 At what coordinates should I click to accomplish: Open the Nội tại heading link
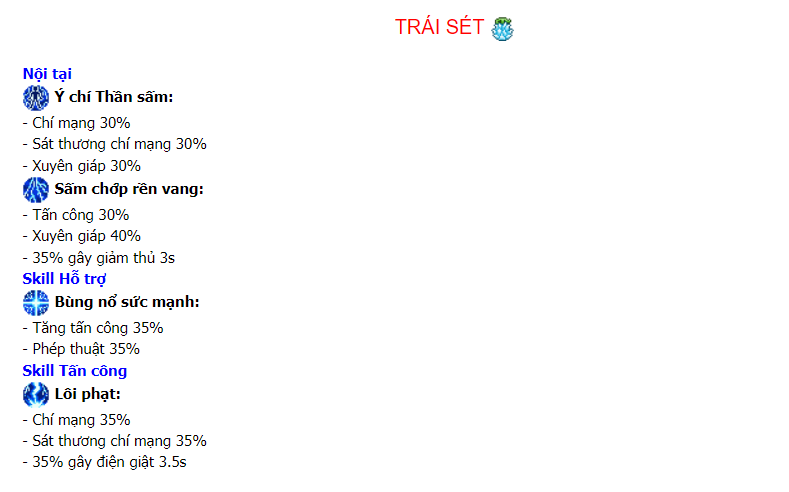click(x=47, y=74)
